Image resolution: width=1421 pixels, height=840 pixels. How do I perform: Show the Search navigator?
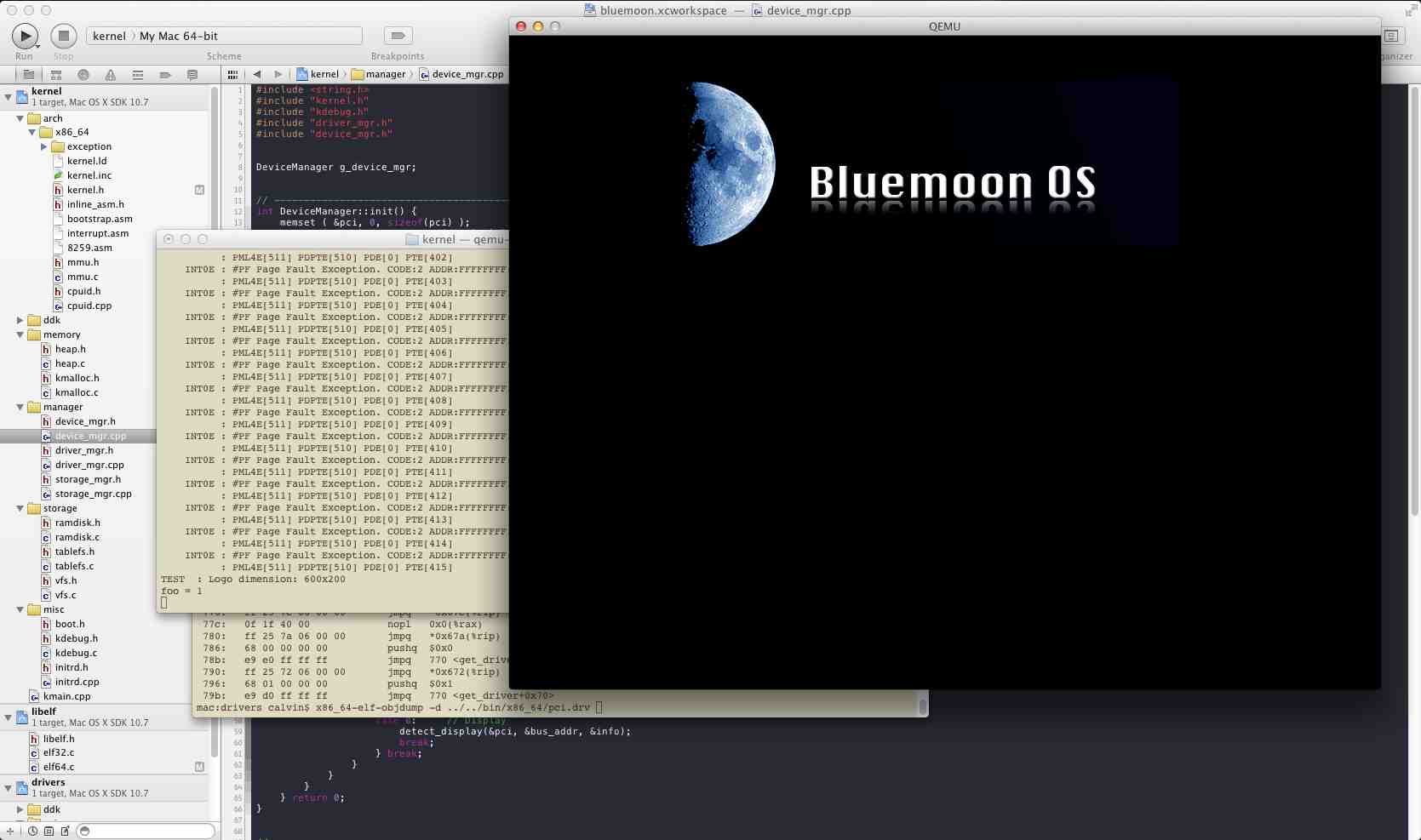click(x=83, y=75)
